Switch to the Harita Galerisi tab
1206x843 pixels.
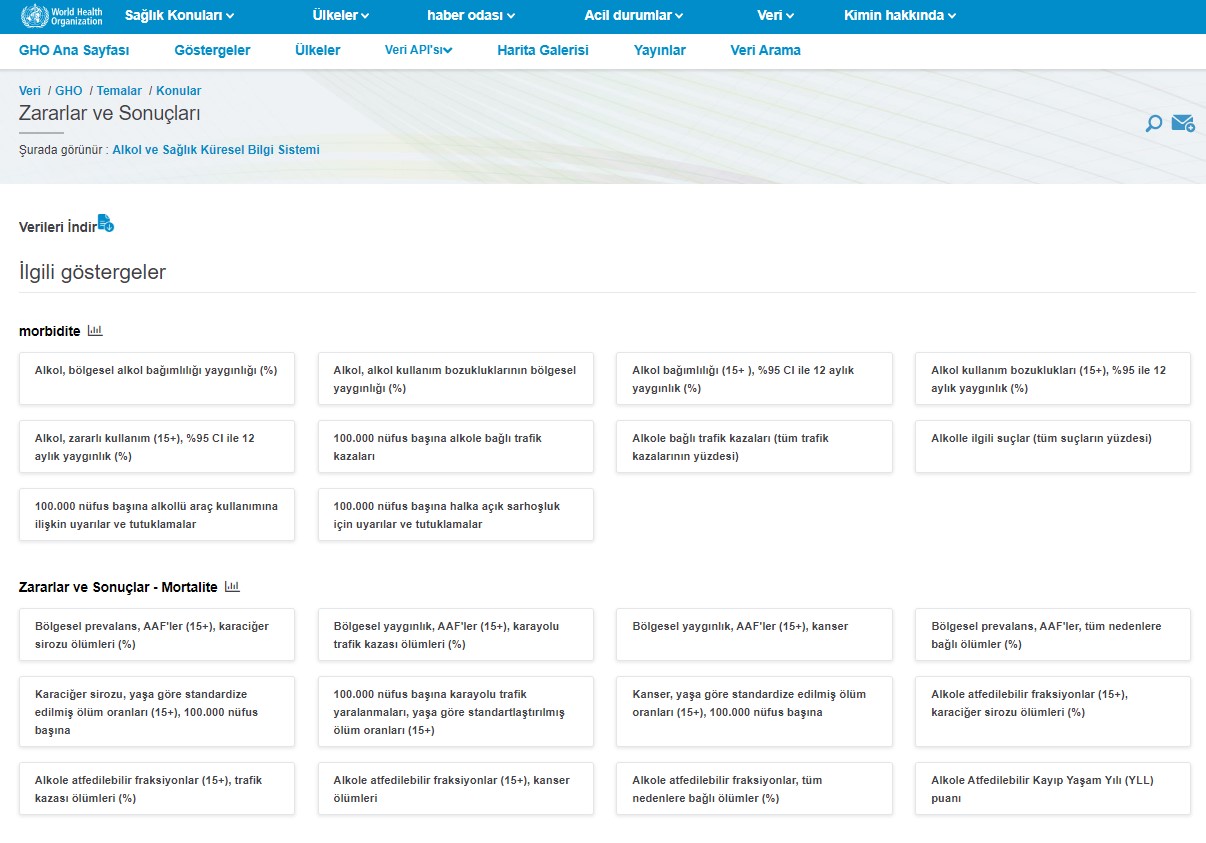coord(542,50)
